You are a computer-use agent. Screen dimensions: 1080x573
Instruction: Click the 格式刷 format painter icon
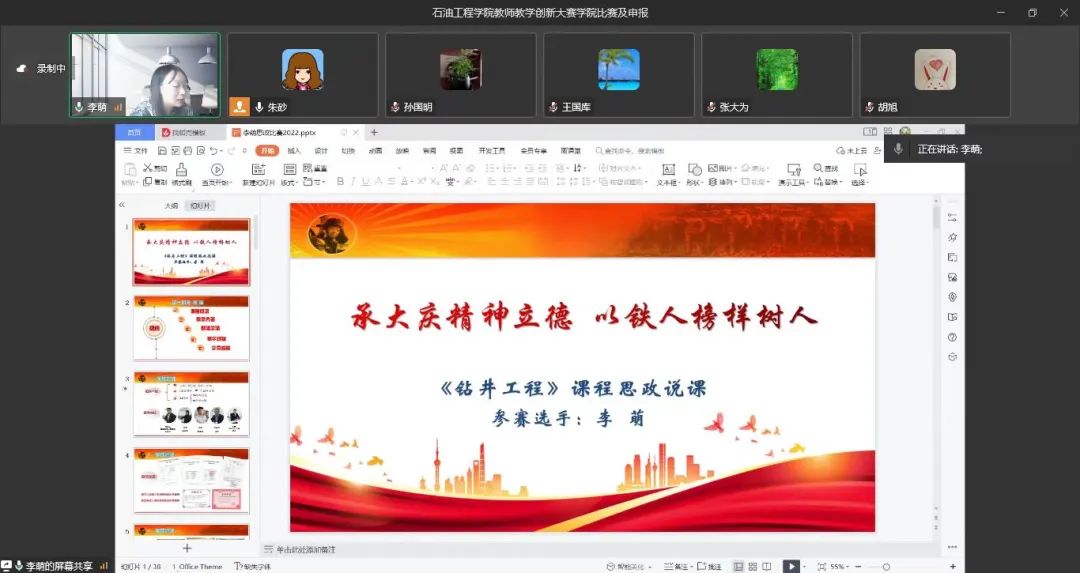(181, 170)
